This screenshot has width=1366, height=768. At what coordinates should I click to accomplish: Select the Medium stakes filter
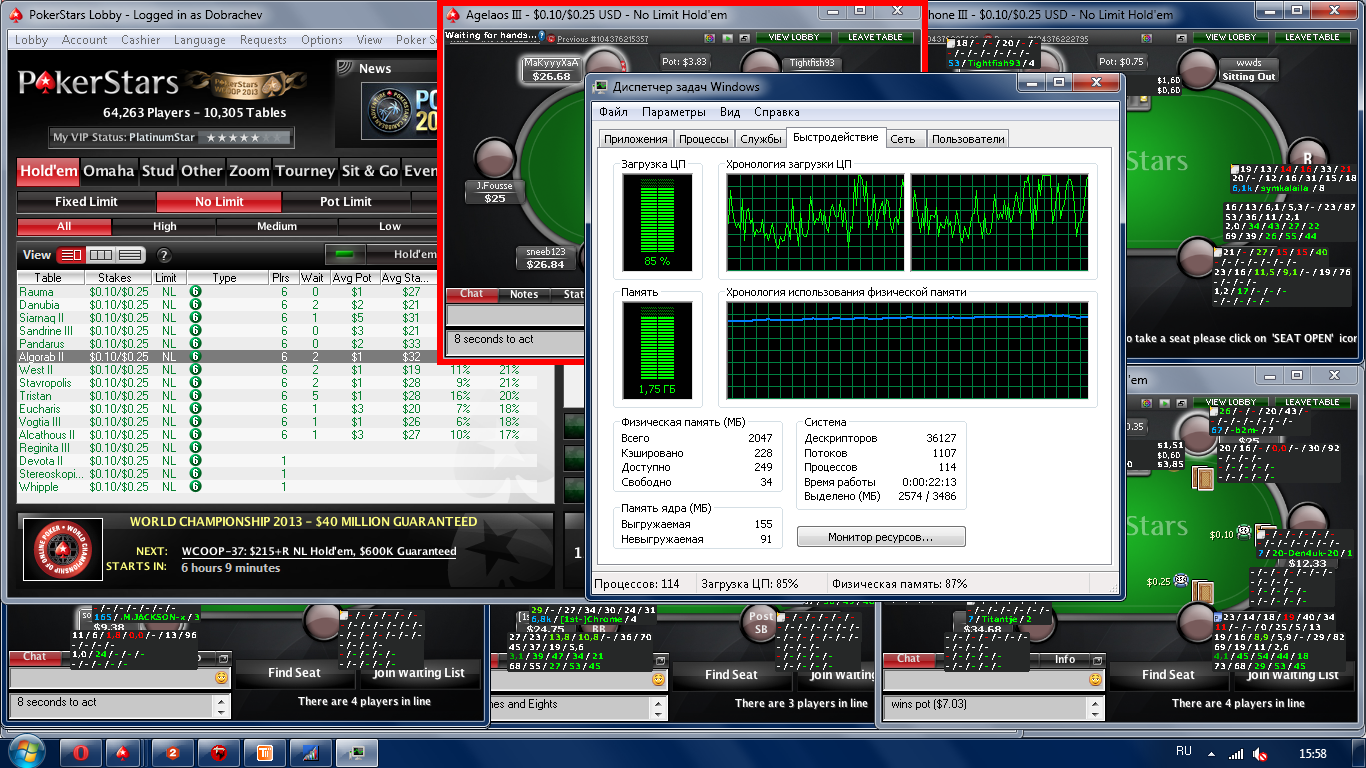(277, 227)
